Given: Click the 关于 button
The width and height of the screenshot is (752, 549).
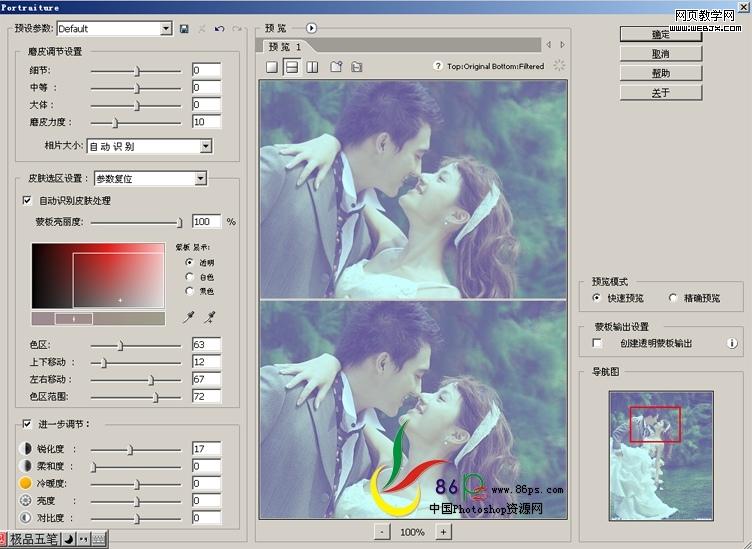Looking at the screenshot, I should point(661,93).
